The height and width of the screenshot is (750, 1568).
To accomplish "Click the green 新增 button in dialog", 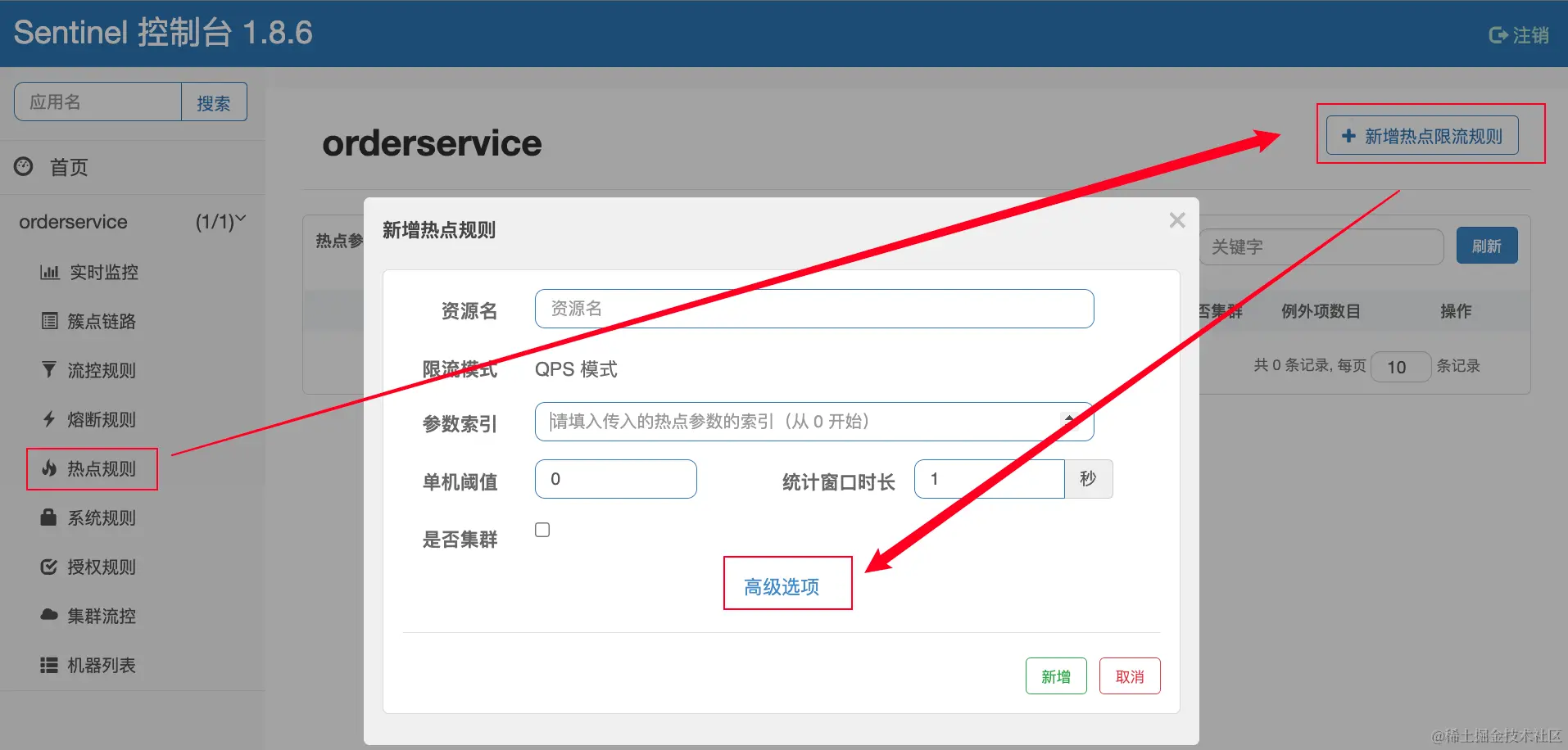I will pyautogui.click(x=1056, y=676).
